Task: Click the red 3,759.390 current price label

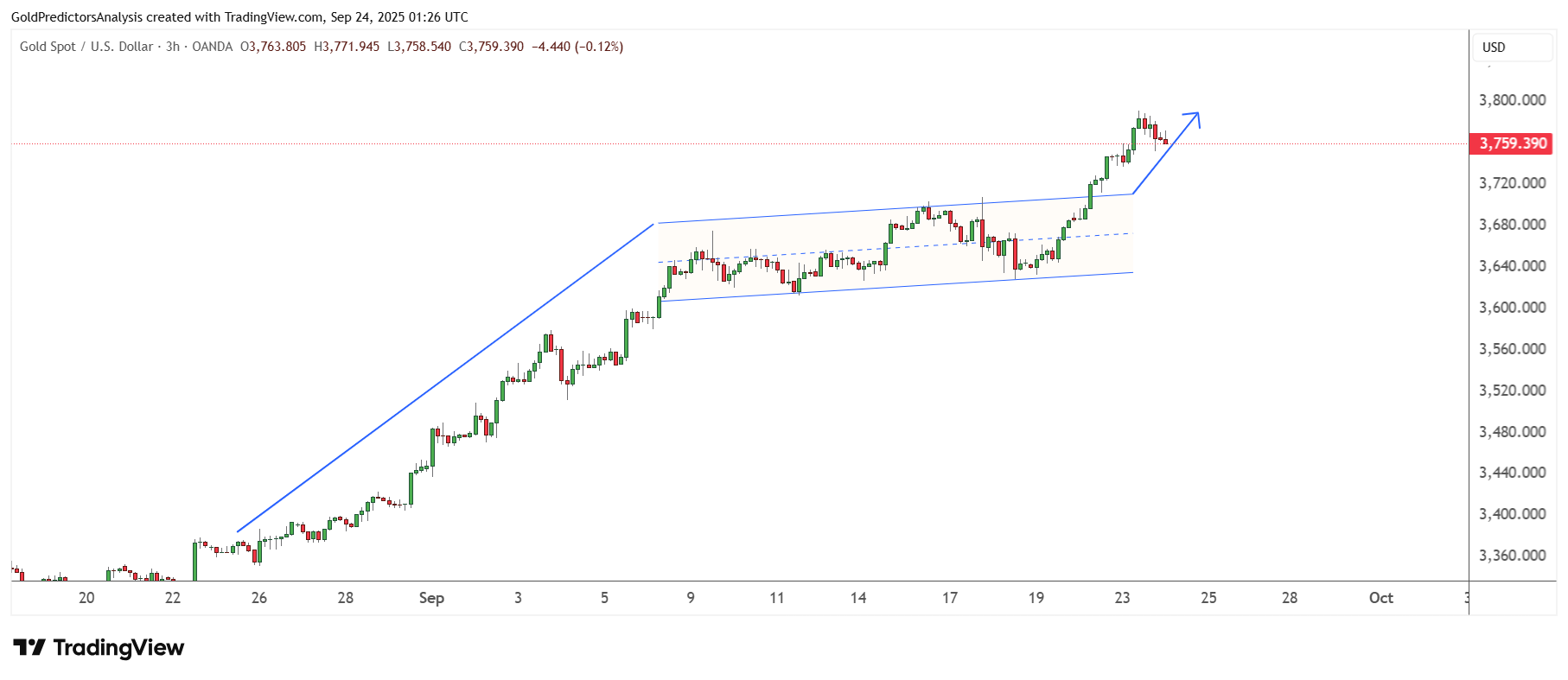Action: pyautogui.click(x=1511, y=143)
